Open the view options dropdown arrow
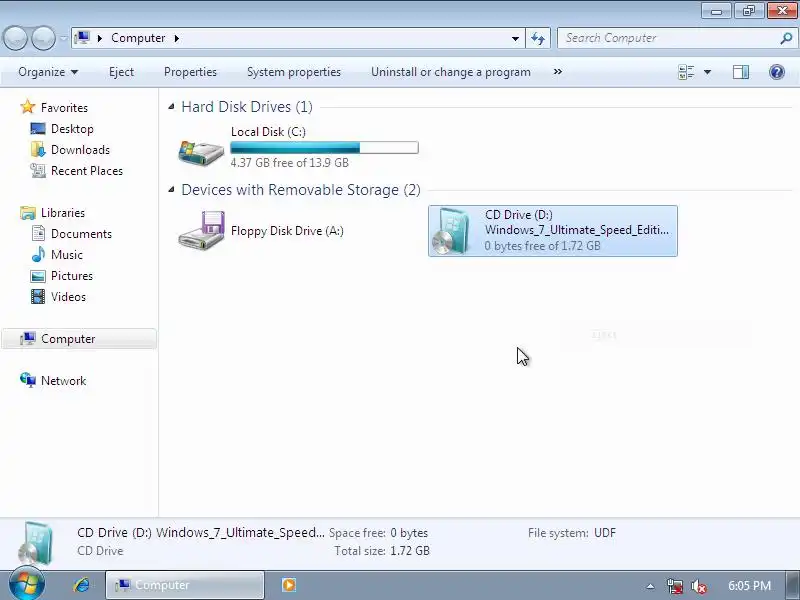 click(708, 72)
